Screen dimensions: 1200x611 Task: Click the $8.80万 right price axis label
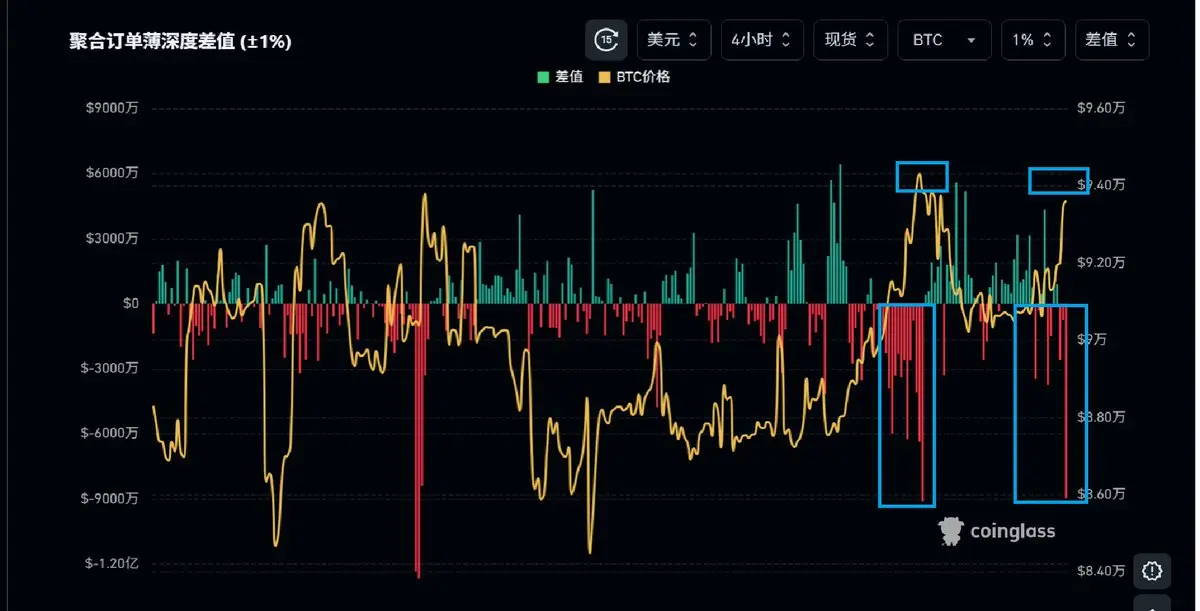1101,417
